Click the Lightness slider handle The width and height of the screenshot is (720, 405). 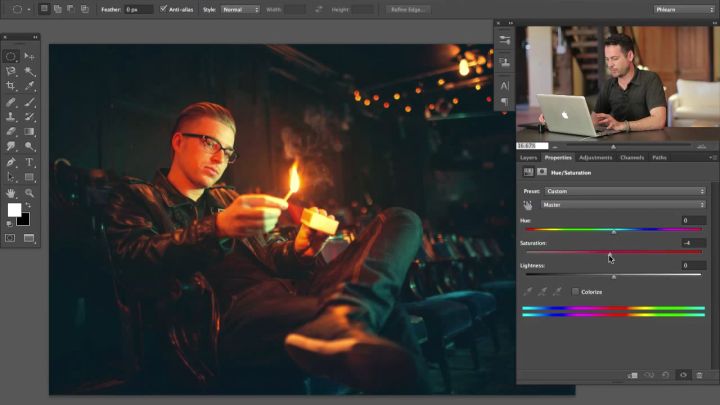tap(614, 276)
